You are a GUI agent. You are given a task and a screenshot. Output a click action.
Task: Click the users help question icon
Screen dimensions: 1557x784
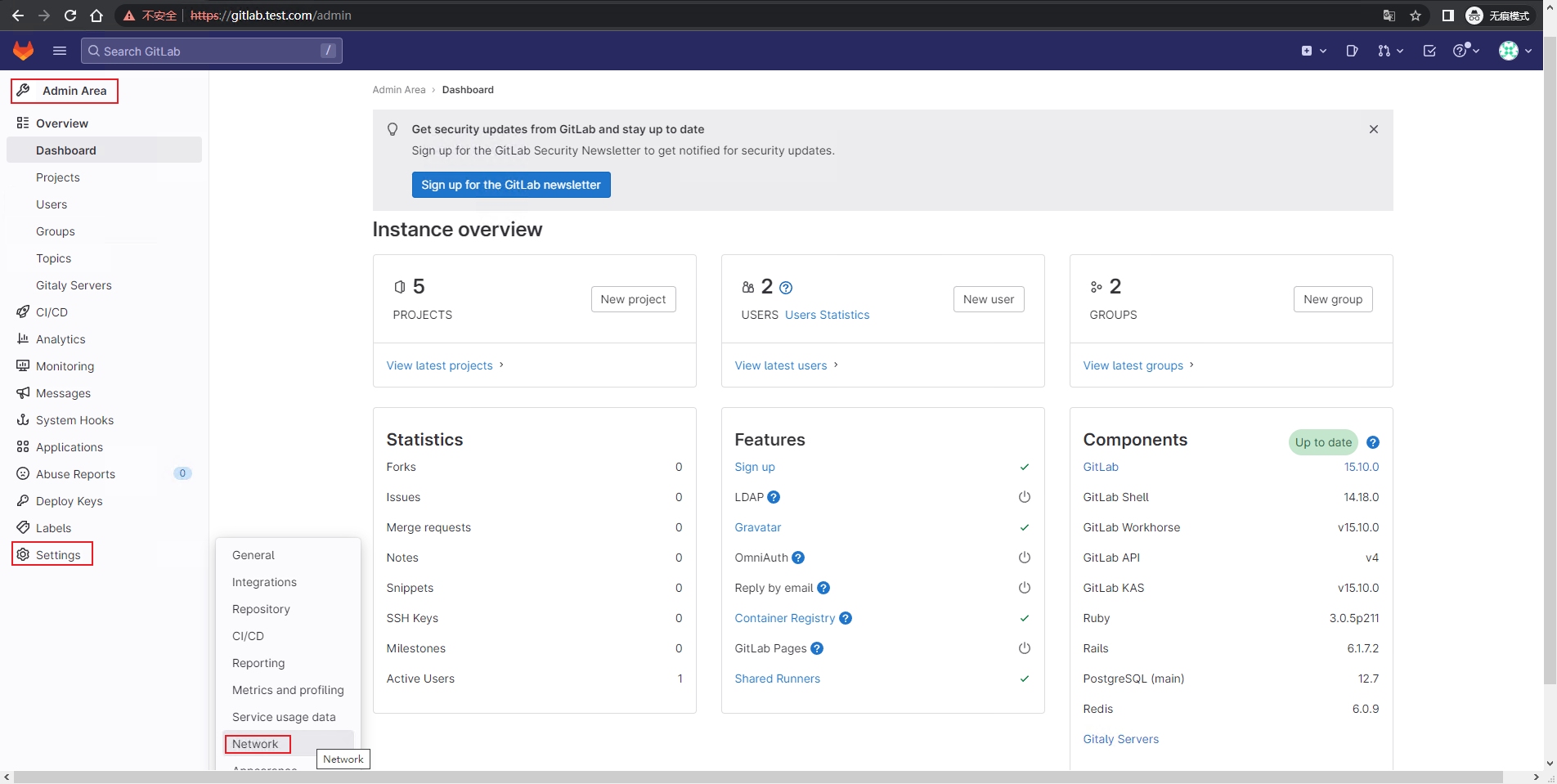point(786,288)
